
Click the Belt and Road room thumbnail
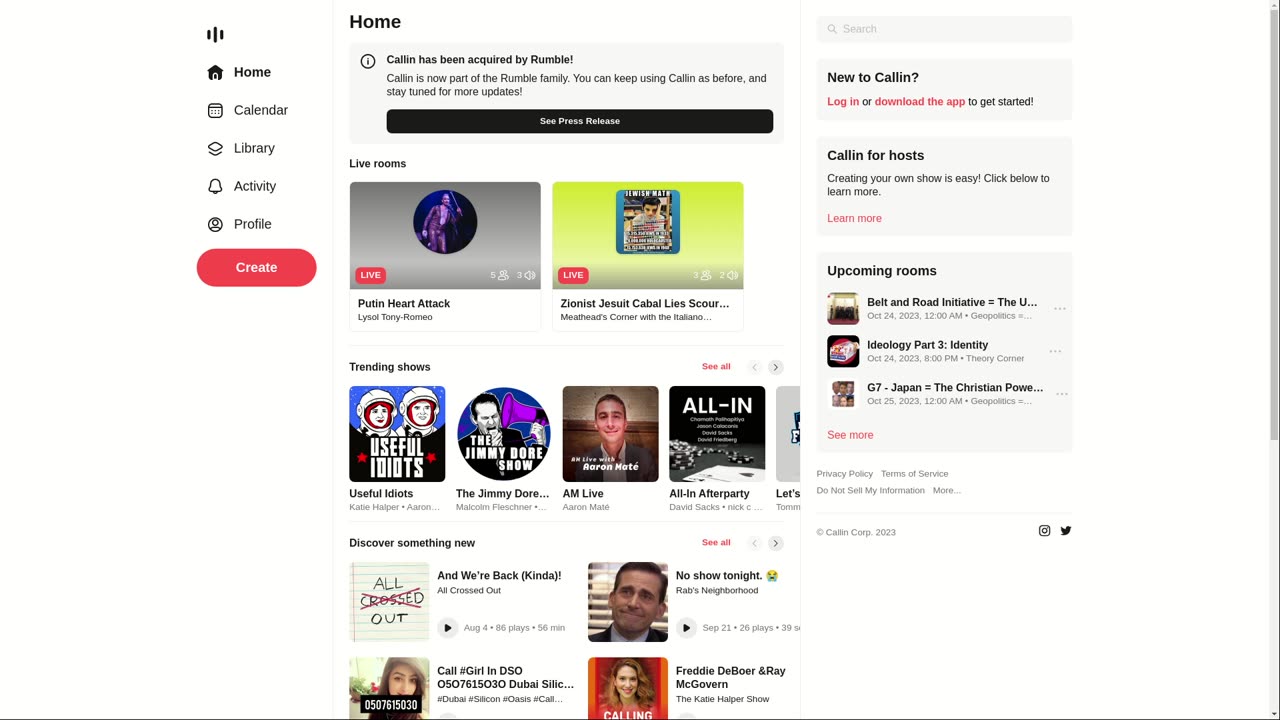[x=843, y=309]
